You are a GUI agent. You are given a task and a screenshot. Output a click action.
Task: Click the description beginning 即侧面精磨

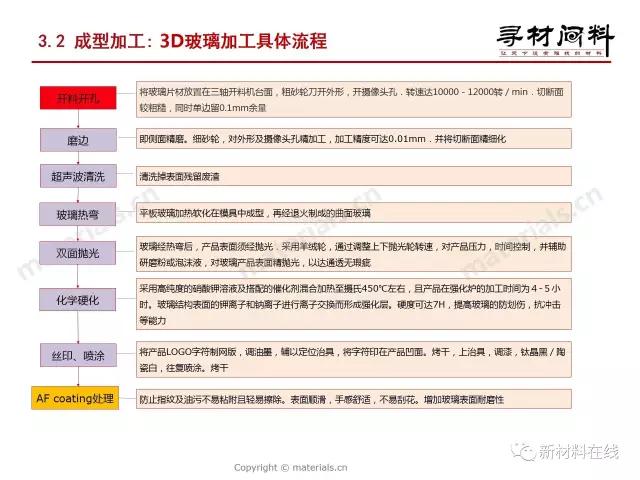pos(353,139)
